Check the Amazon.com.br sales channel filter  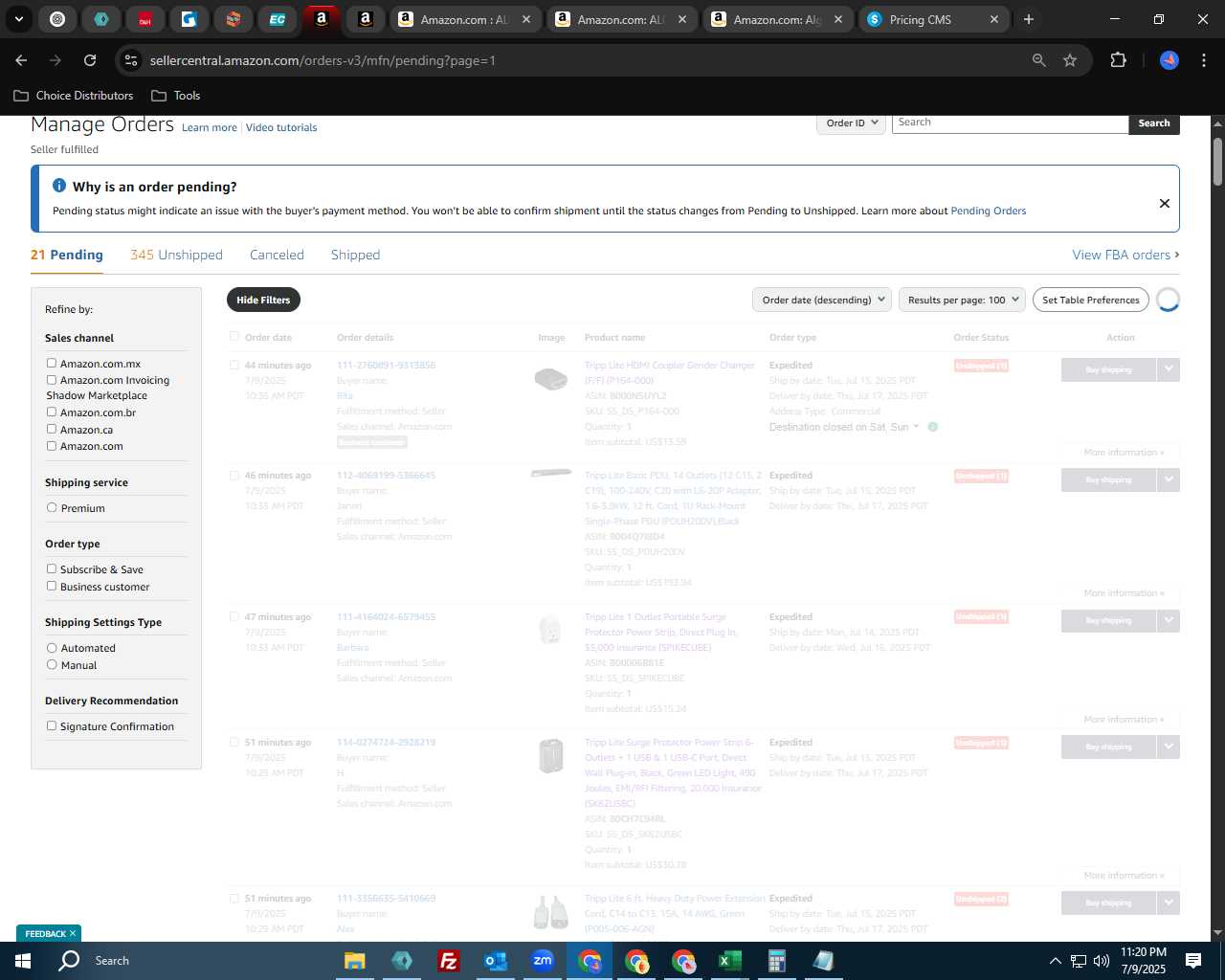52,412
